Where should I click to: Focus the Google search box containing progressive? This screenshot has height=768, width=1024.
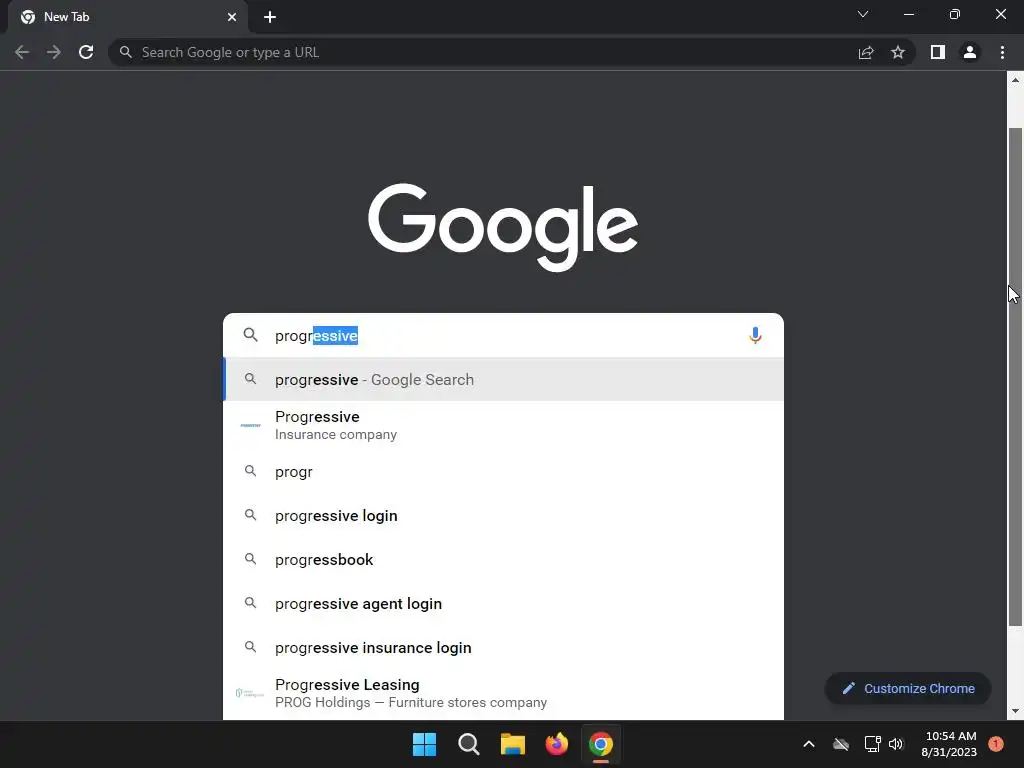click(503, 335)
